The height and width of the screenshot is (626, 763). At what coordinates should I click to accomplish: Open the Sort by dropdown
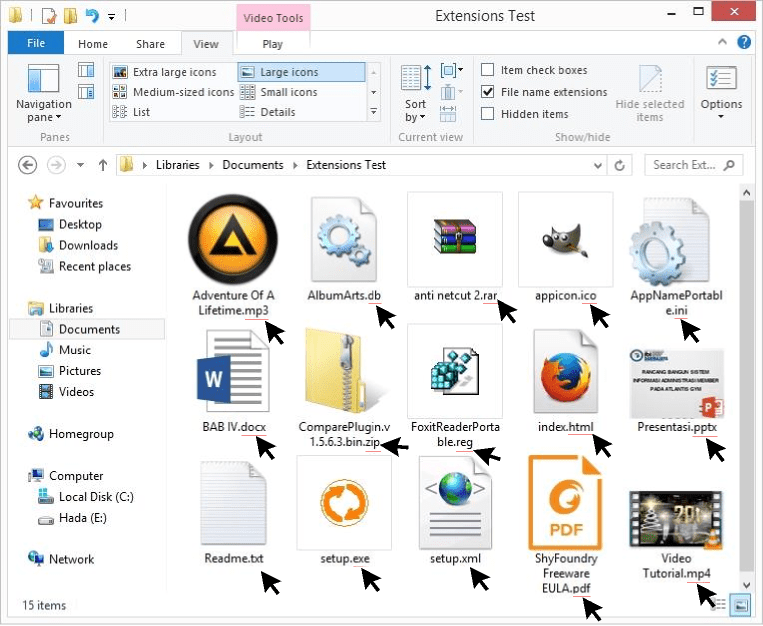tap(415, 93)
